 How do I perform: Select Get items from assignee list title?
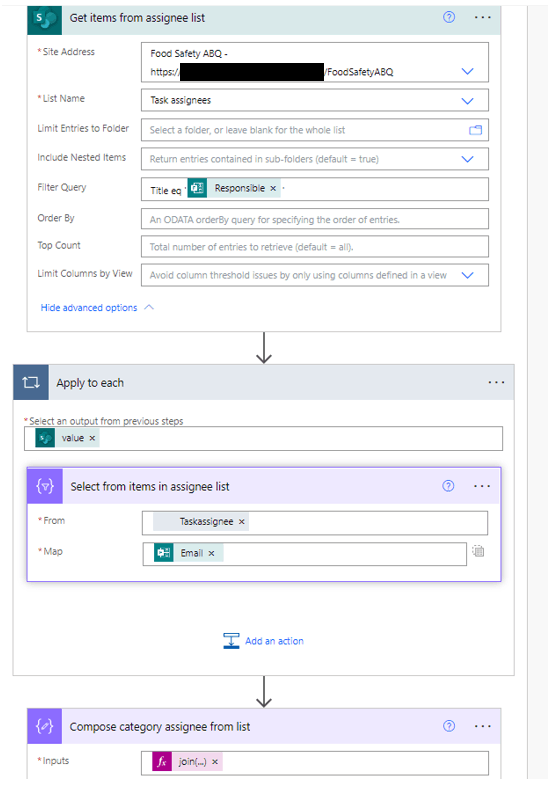(137, 18)
